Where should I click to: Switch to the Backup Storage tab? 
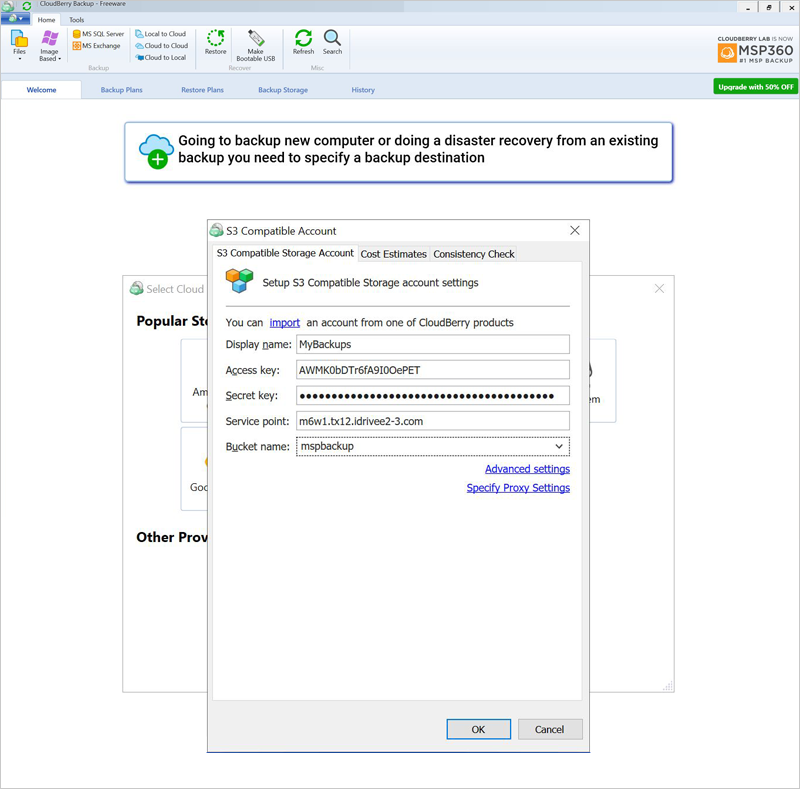283,90
